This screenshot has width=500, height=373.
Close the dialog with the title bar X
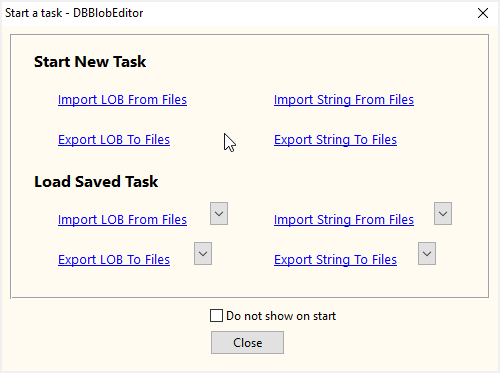pos(483,13)
